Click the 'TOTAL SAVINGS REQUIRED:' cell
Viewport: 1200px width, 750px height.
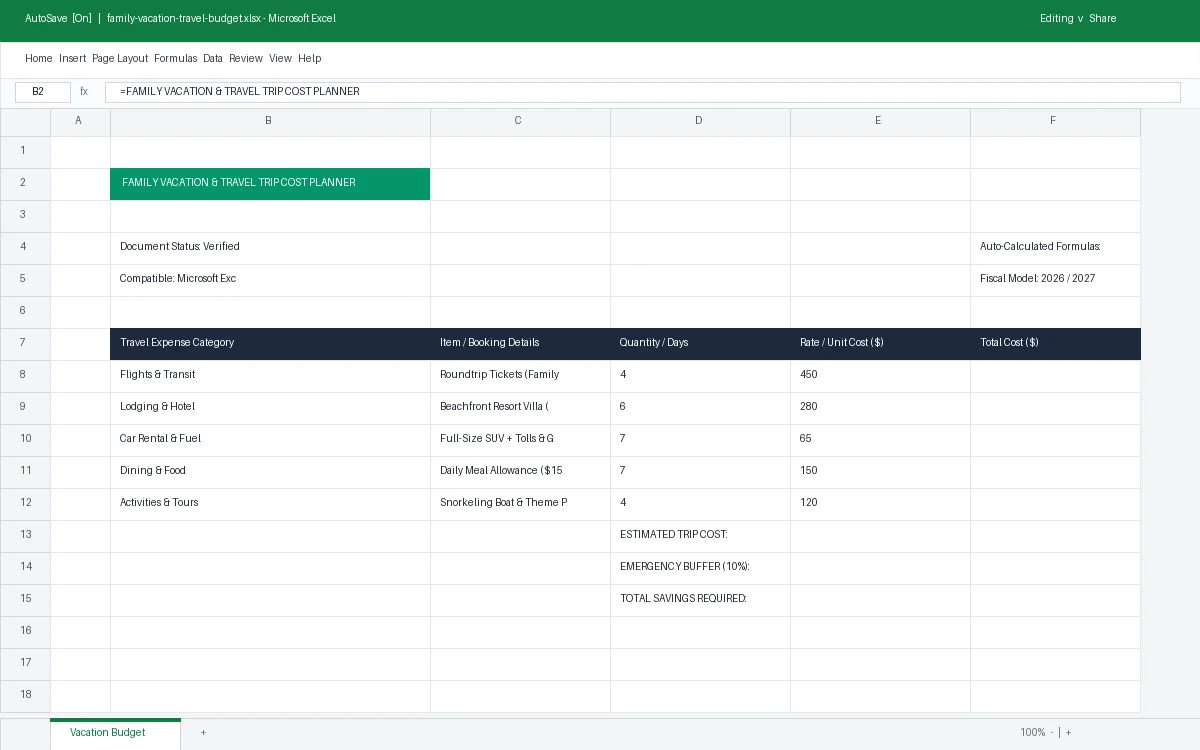click(x=700, y=600)
